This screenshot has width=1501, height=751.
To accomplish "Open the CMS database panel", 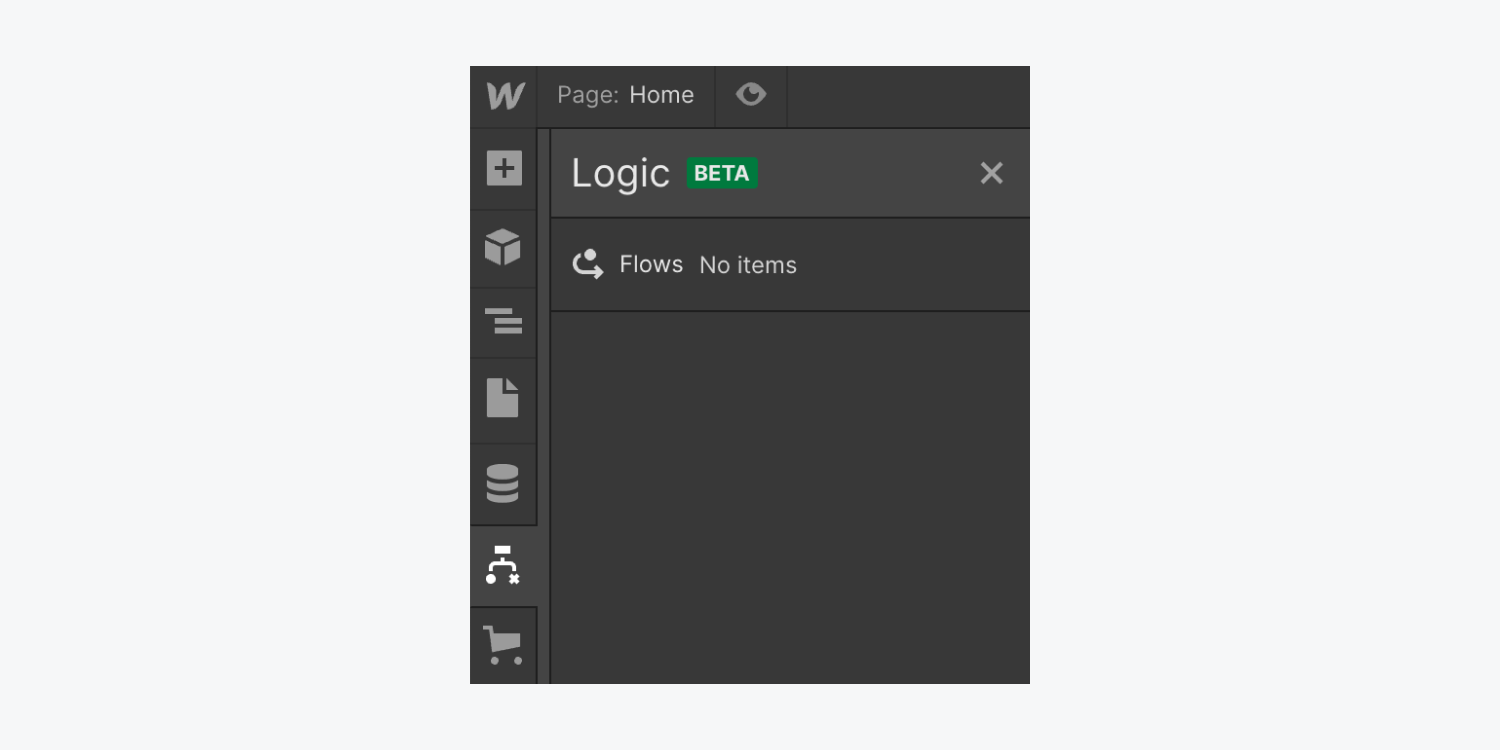I will tap(503, 484).
